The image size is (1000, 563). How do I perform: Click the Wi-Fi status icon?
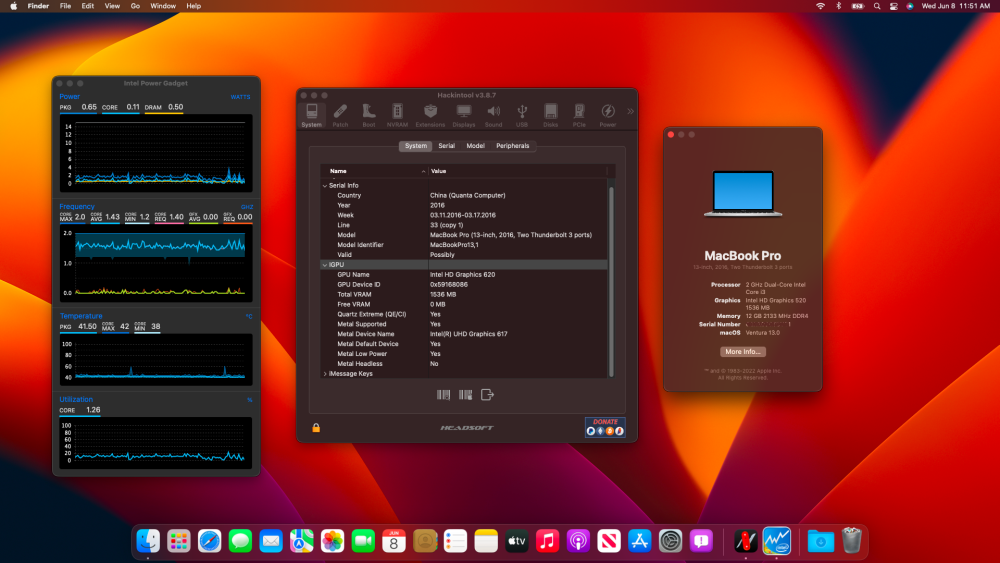click(x=820, y=6)
